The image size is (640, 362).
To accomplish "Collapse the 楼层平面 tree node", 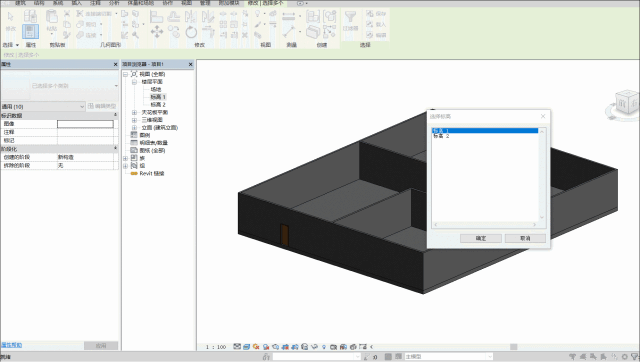I will pos(134,82).
